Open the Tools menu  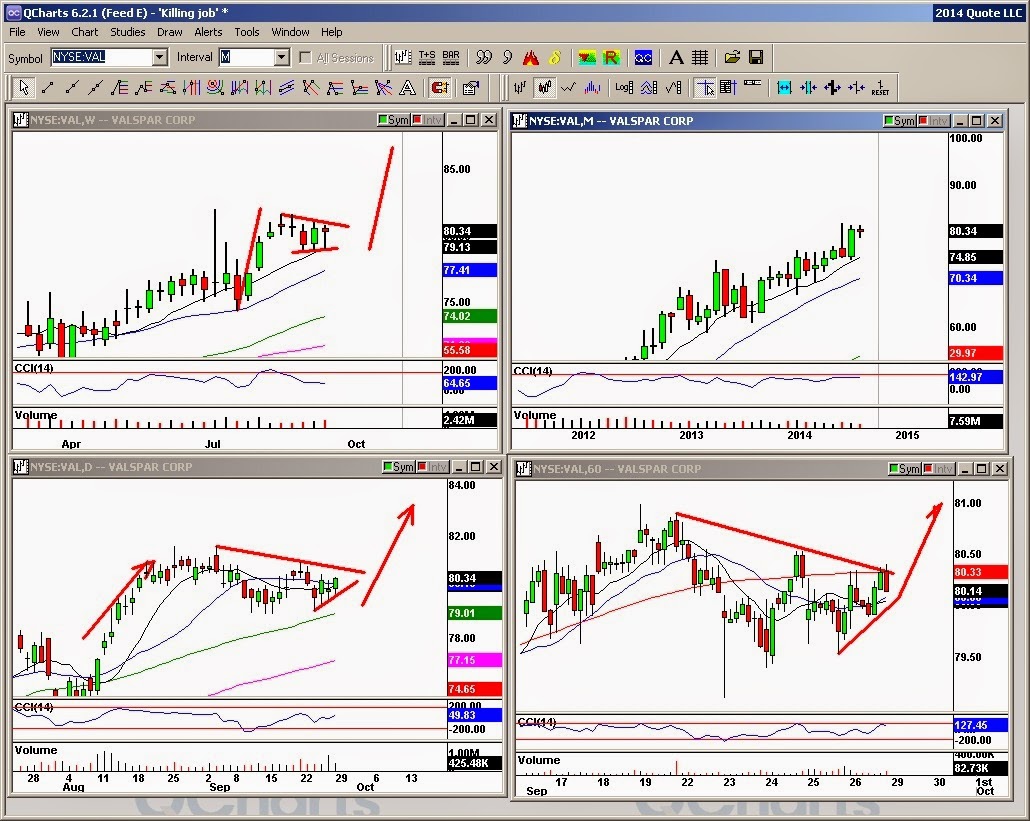pyautogui.click(x=247, y=32)
